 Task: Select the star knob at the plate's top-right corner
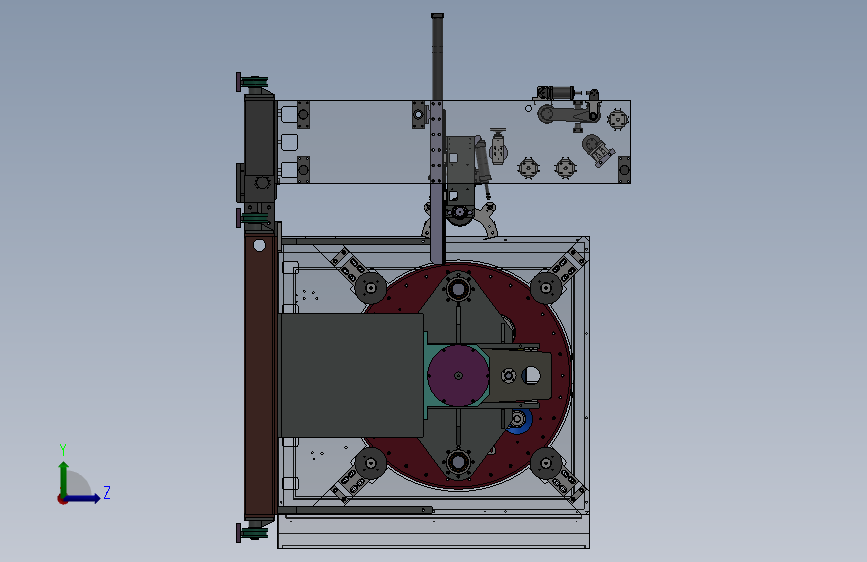(618, 119)
